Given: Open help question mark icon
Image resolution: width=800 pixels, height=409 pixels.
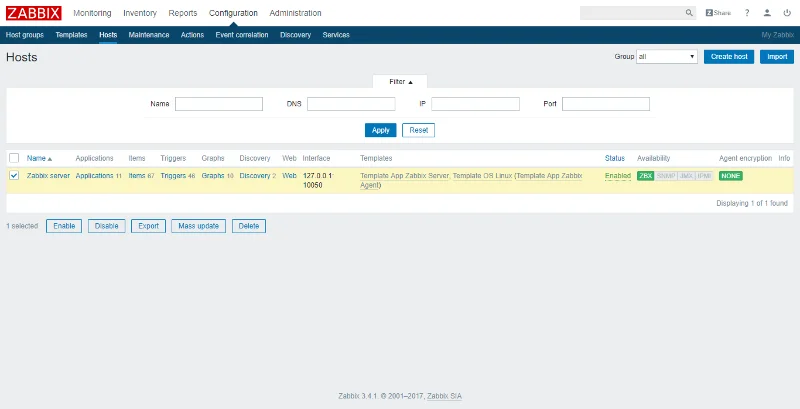Looking at the screenshot, I should click(747, 13).
